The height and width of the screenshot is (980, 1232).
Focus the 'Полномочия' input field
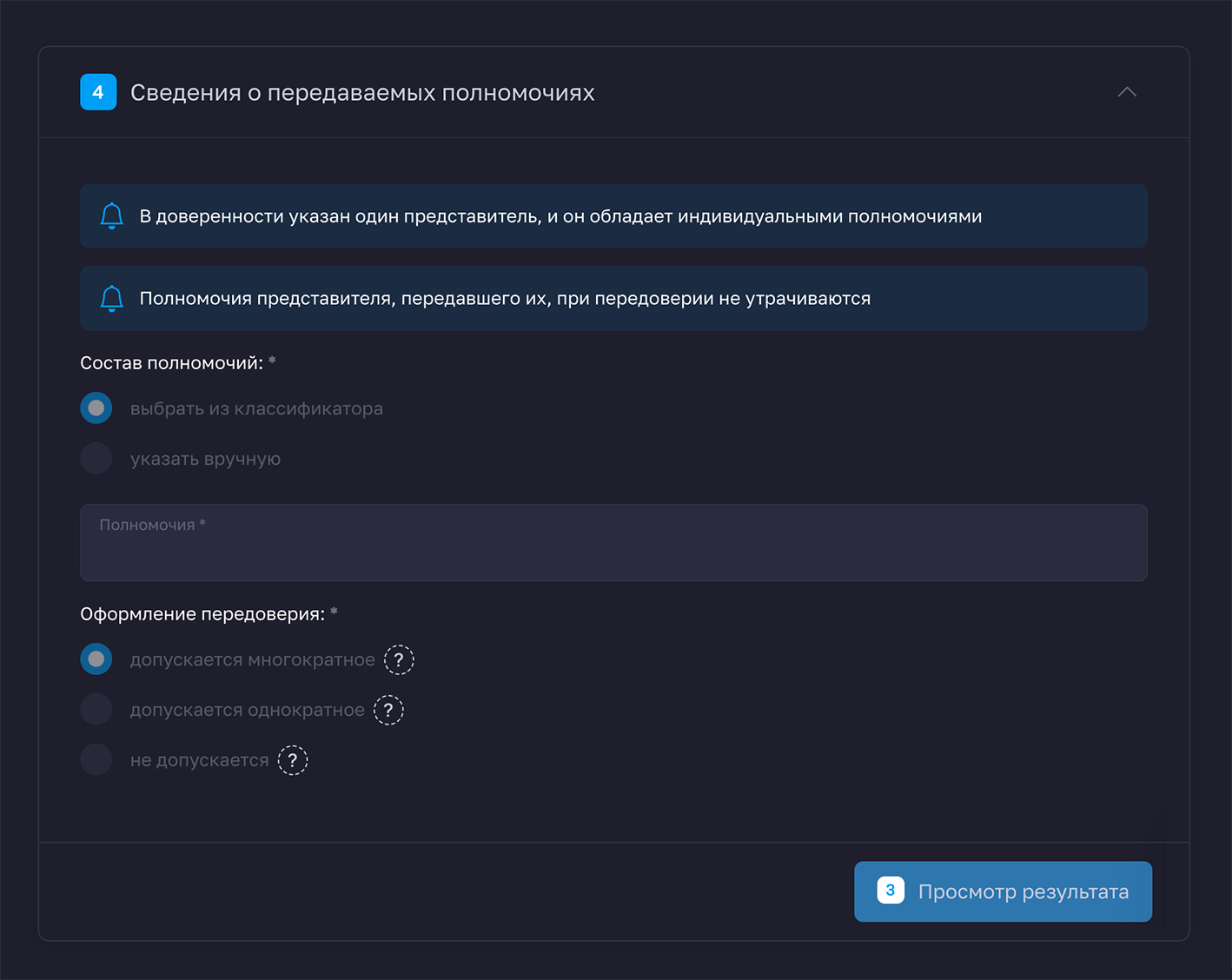pos(613,543)
